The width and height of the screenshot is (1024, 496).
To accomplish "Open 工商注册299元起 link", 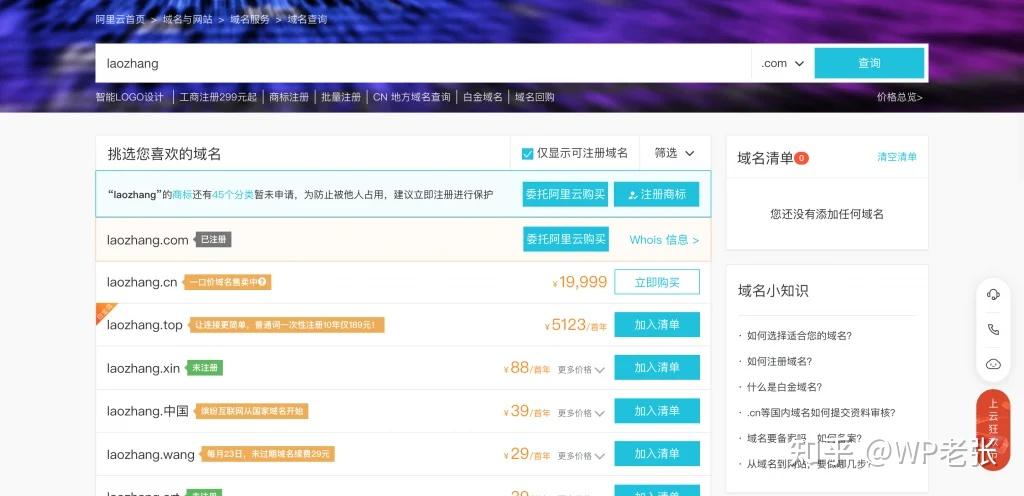I will (x=218, y=97).
